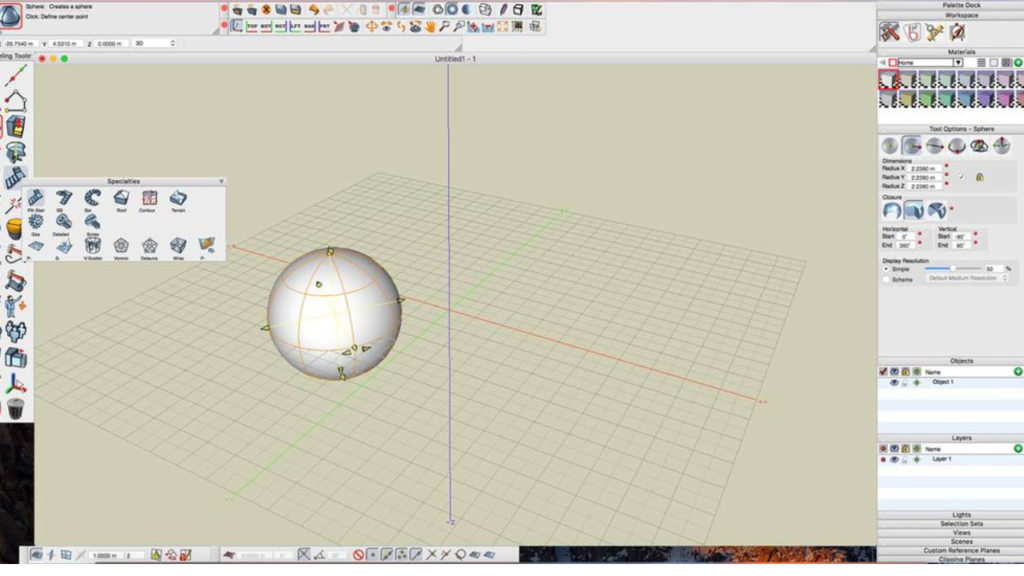Image resolution: width=1024 pixels, height=576 pixels.
Task: Open the Scenes palette section
Action: coord(950,542)
